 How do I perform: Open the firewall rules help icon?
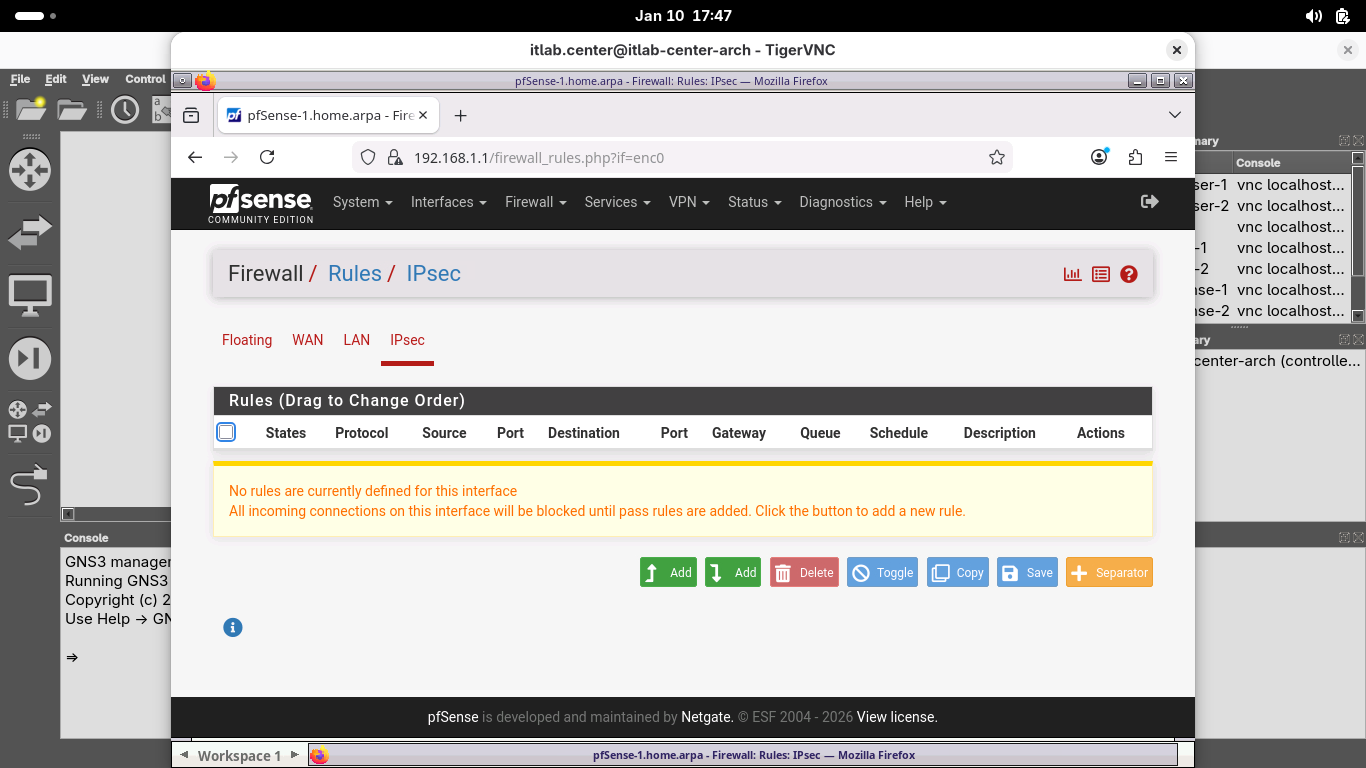pyautogui.click(x=1129, y=274)
